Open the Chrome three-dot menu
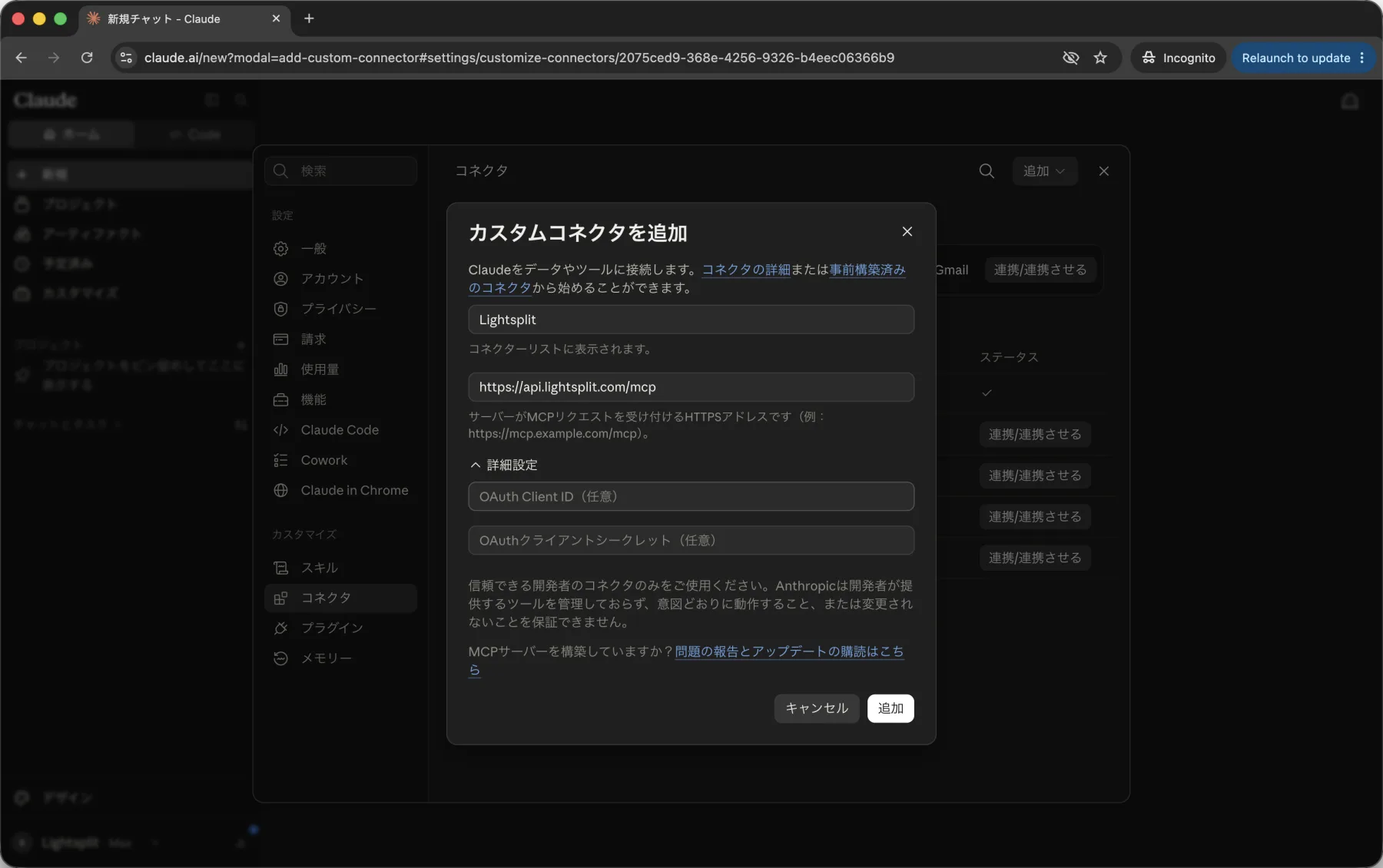Screen dimensions: 1383x868 [1362, 58]
